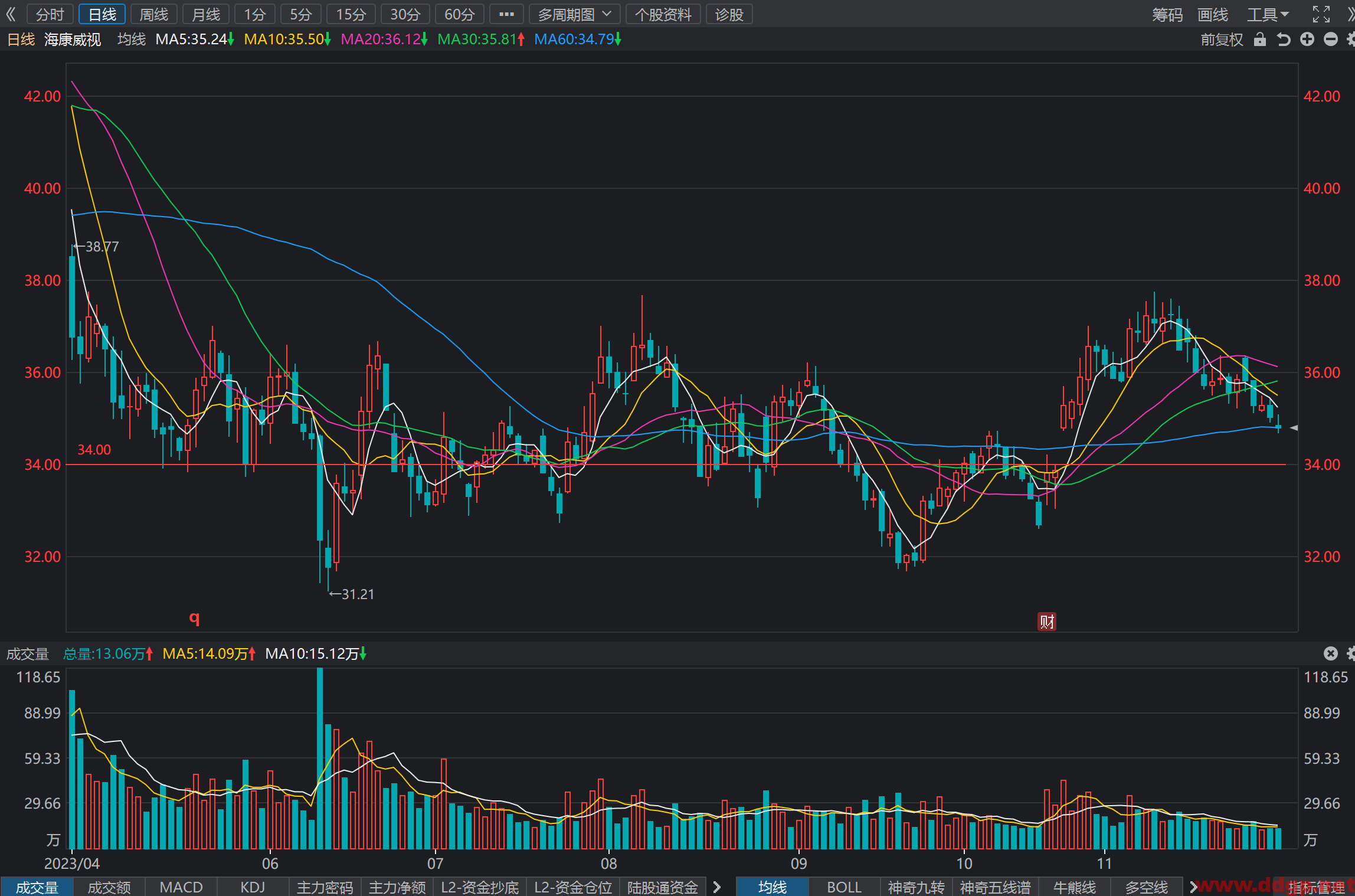
Task: Switch to 周线 weekly period
Action: (x=154, y=14)
